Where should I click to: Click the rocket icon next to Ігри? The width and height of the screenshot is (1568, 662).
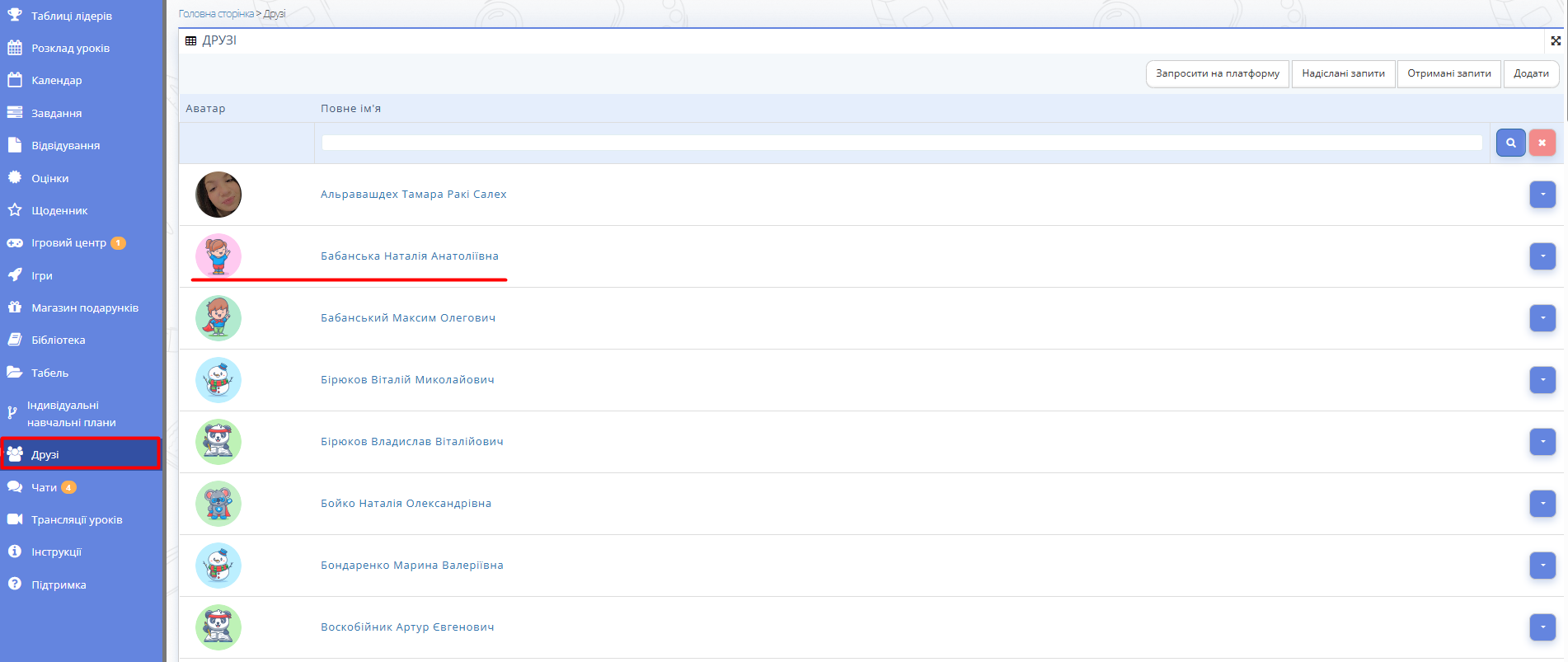(15, 275)
